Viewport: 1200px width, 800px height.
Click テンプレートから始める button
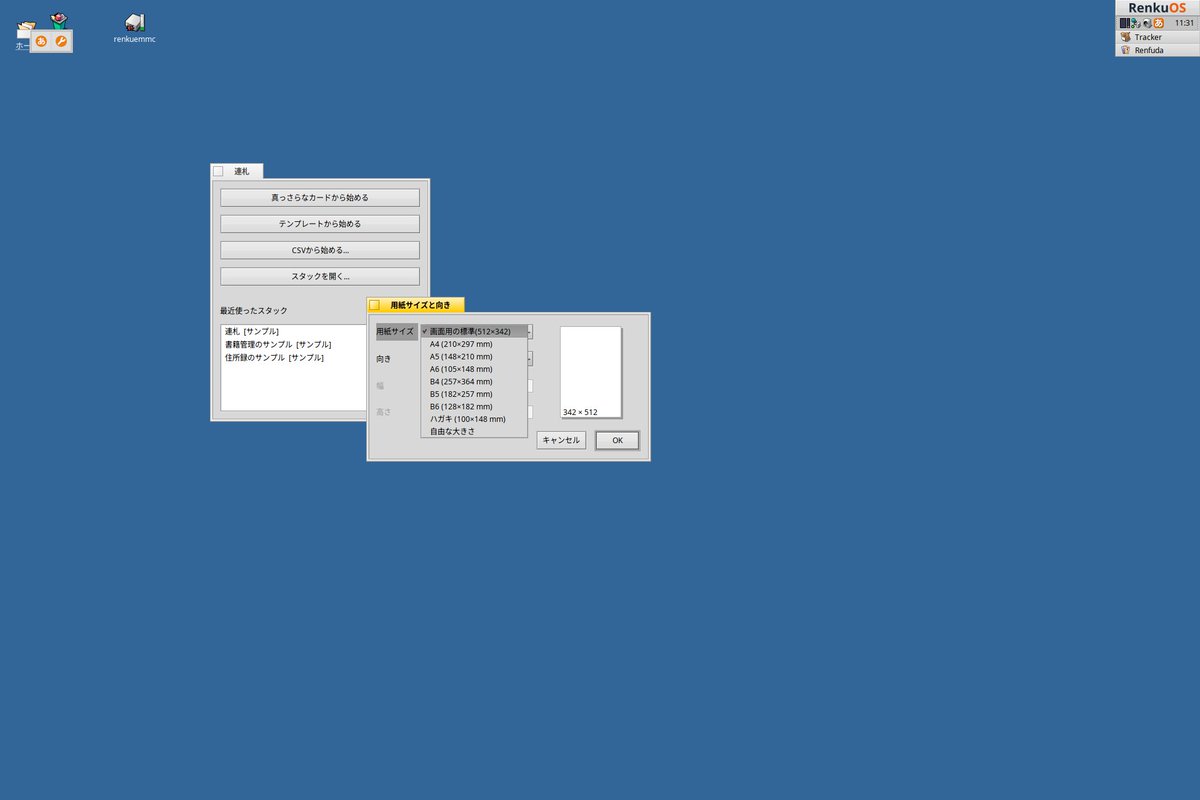coord(320,224)
